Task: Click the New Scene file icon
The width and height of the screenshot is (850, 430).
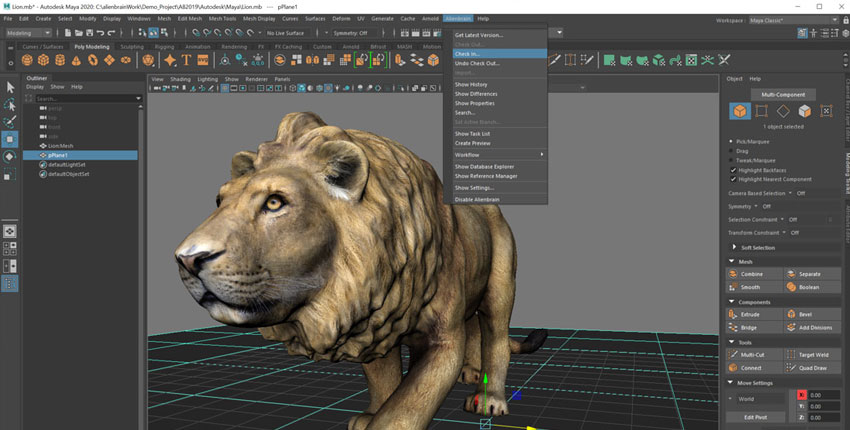Action: click(x=68, y=33)
